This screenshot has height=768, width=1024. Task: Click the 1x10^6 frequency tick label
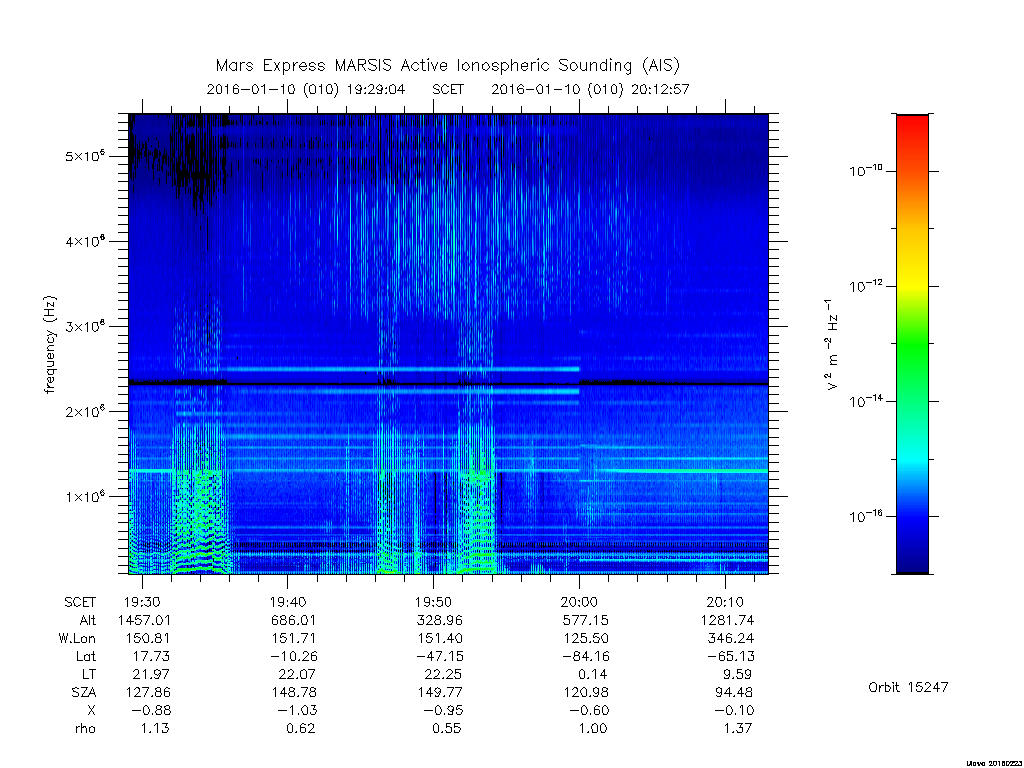tap(85, 496)
